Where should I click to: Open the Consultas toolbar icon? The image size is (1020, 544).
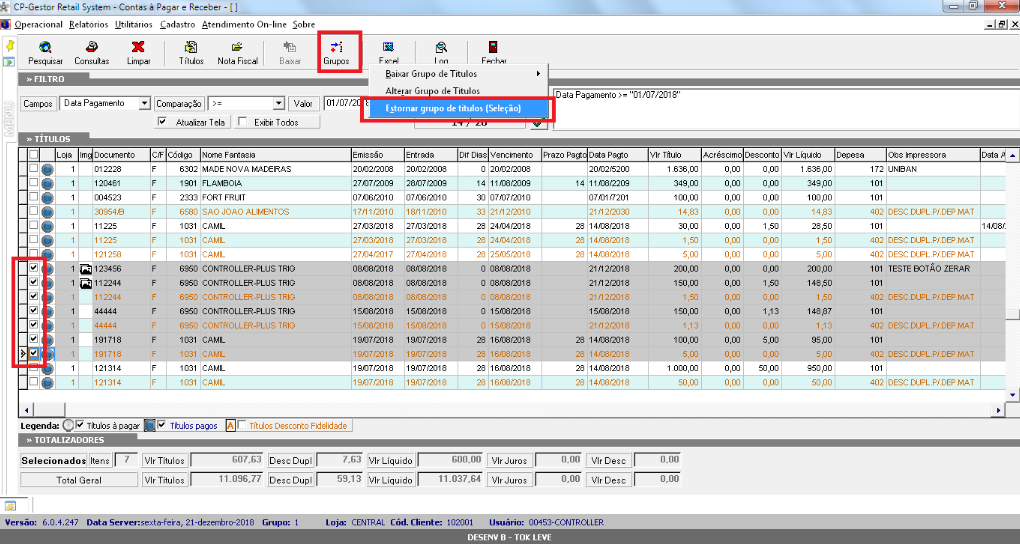(92, 48)
